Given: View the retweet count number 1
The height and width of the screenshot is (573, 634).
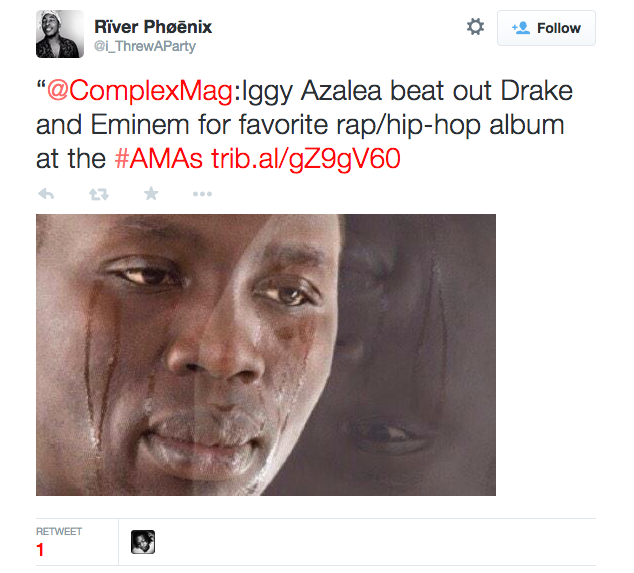Looking at the screenshot, I should pos(41,550).
